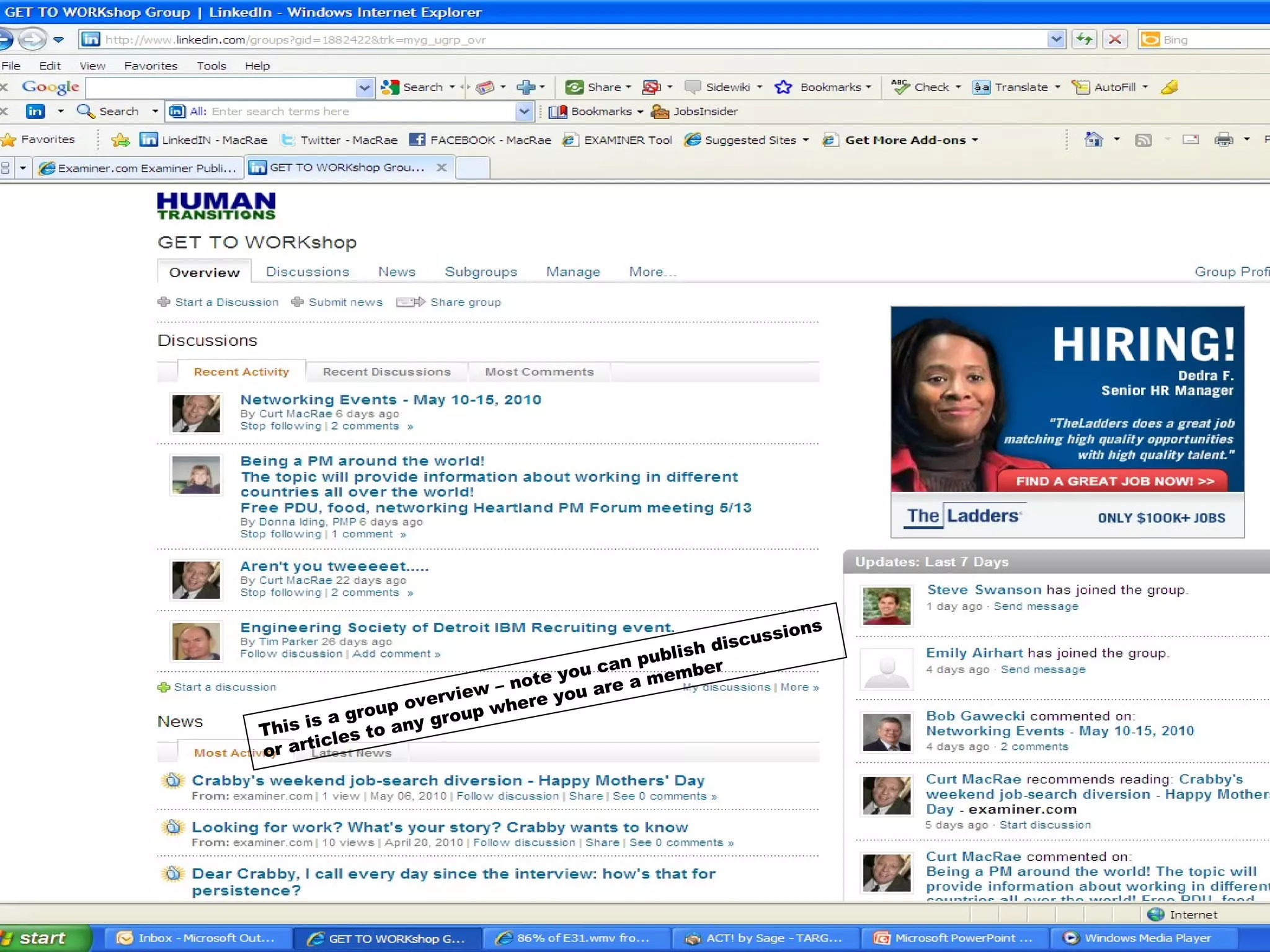This screenshot has width=1270, height=952.
Task: Click the Print icon in command bar
Action: [1223, 139]
